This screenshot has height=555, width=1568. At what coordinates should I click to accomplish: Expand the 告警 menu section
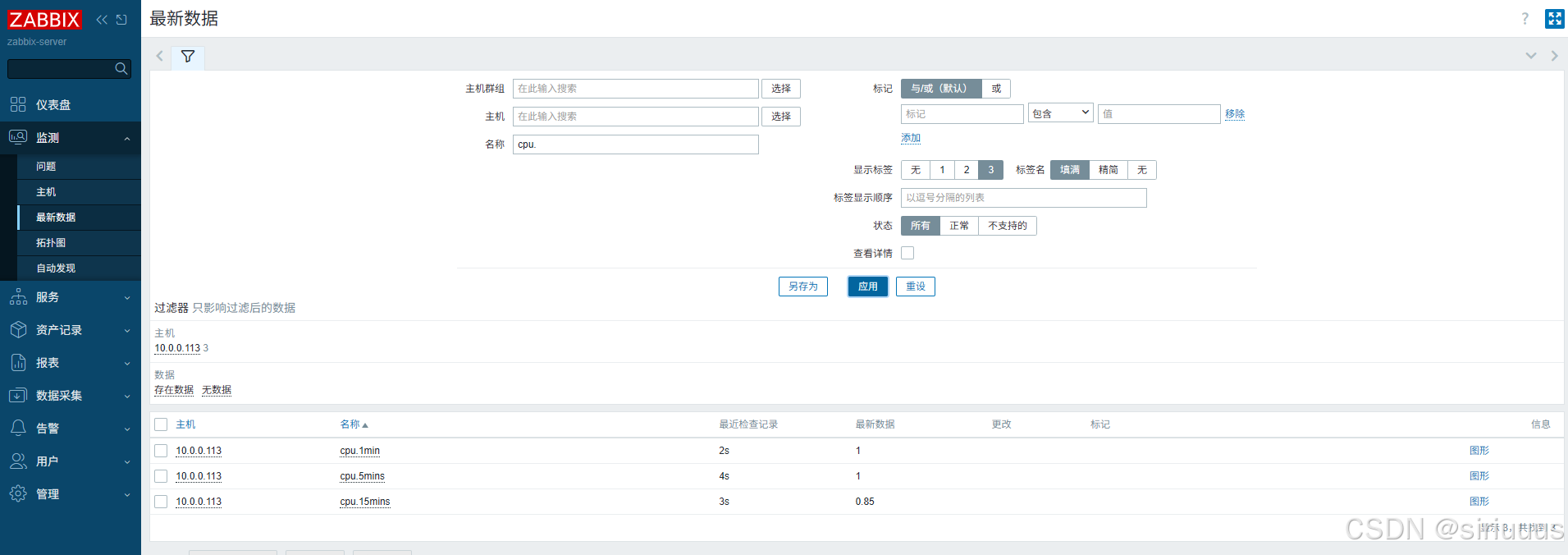coord(127,429)
